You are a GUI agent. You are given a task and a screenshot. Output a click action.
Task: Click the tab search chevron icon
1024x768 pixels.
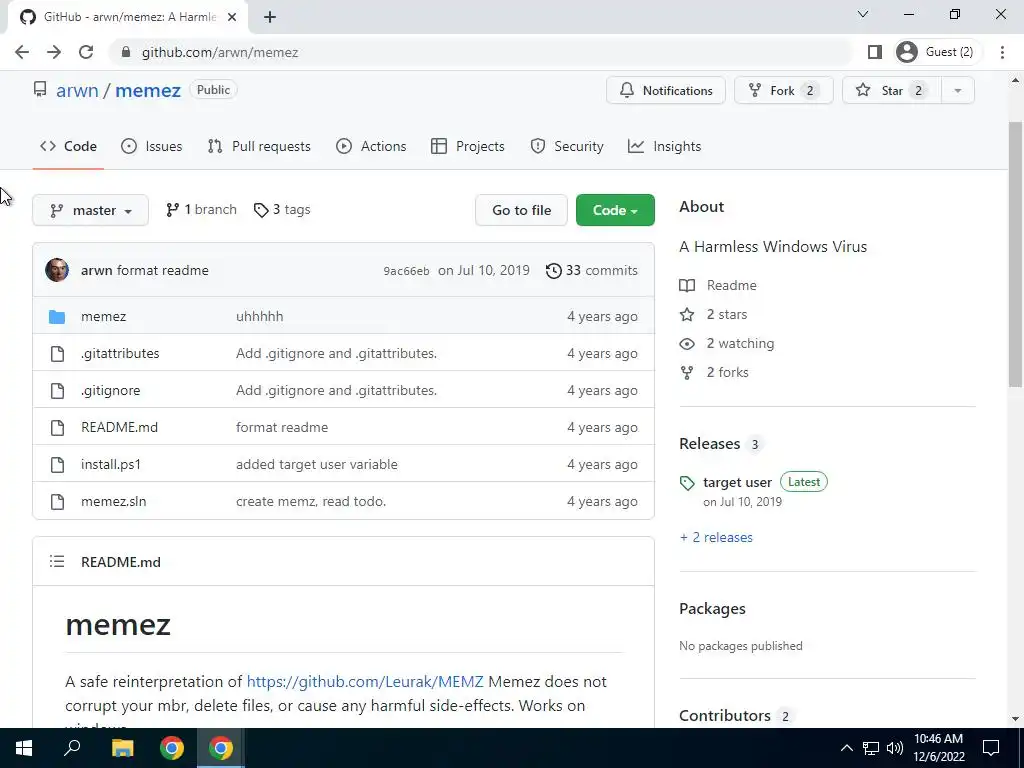[x=863, y=14]
